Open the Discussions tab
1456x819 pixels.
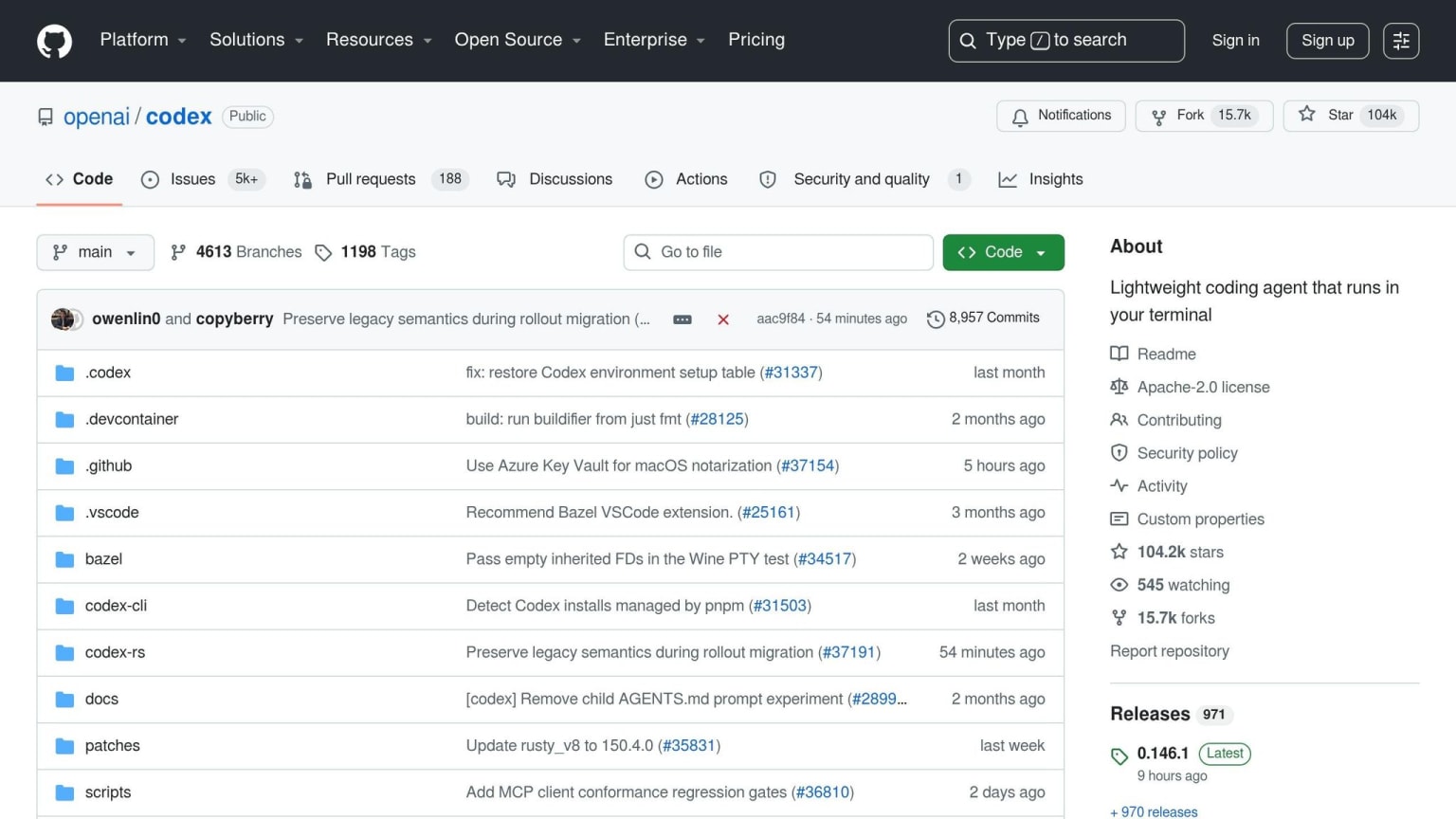pos(555,179)
